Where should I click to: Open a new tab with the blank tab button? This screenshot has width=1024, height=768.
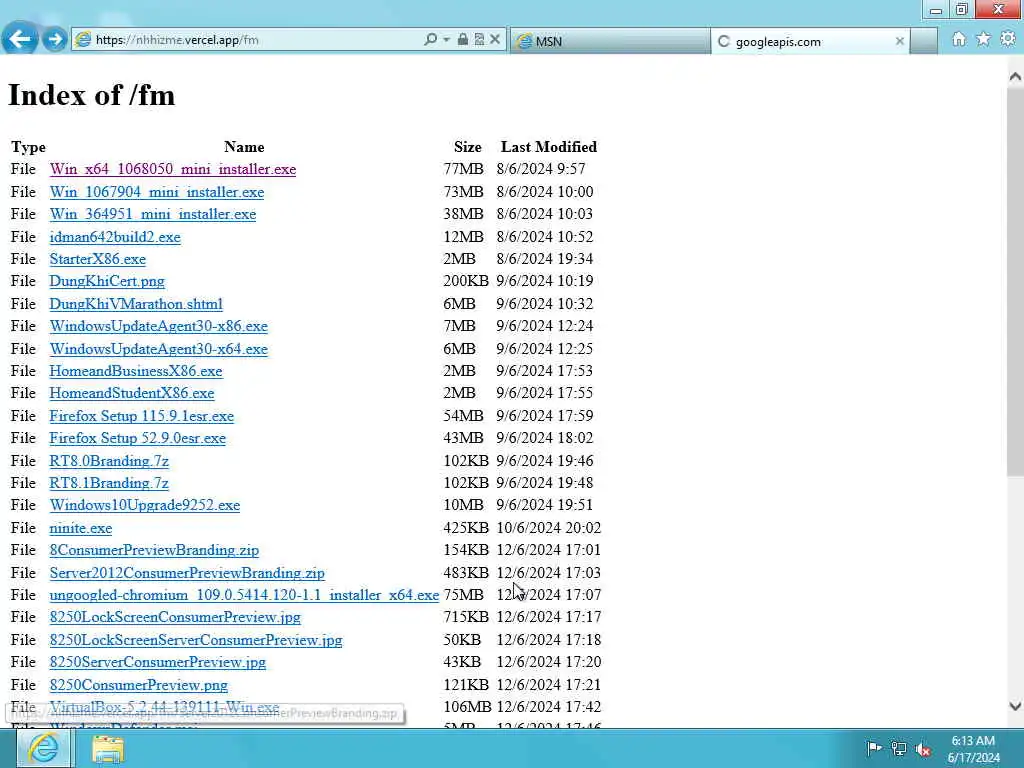tap(923, 41)
